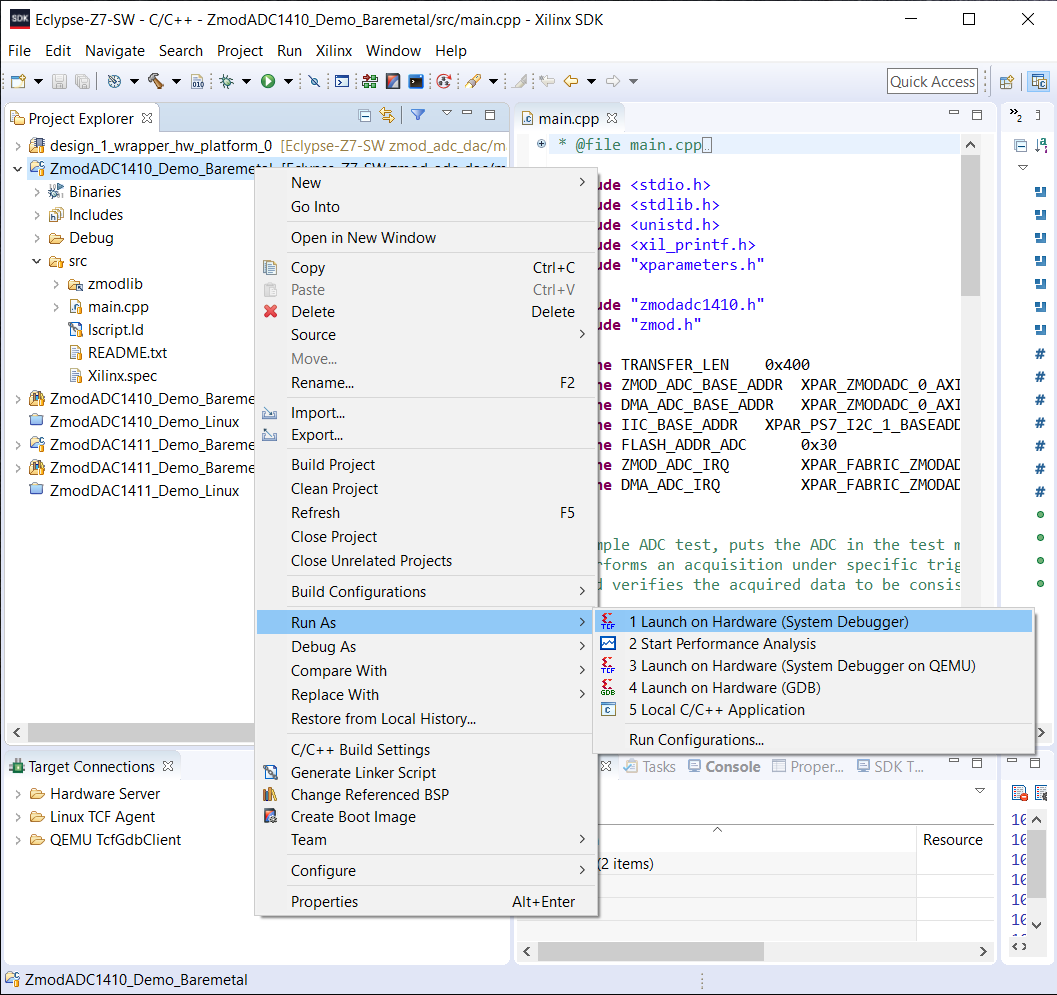Open the Xilinx menu
This screenshot has width=1057, height=995.
[334, 51]
